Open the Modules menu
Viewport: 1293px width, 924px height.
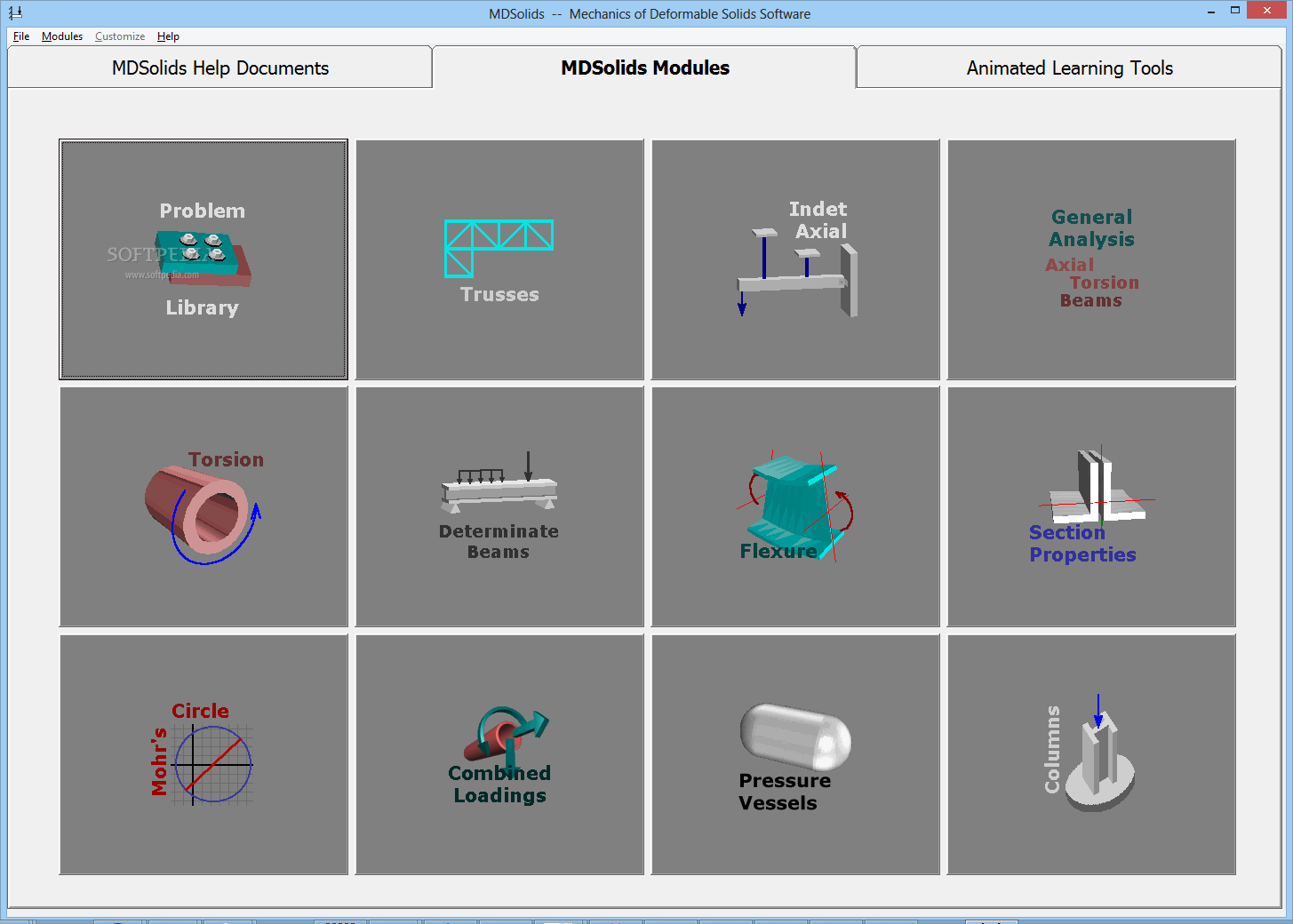tap(62, 36)
